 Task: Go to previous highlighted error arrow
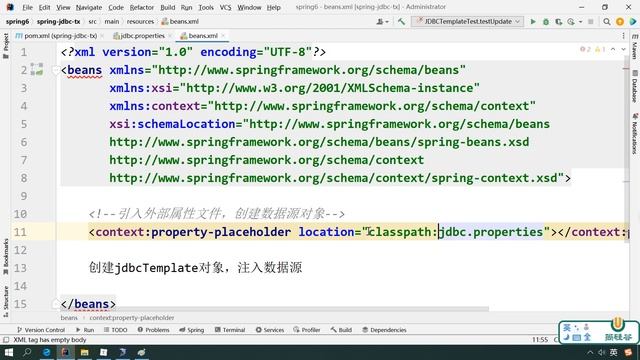[x=613, y=49]
